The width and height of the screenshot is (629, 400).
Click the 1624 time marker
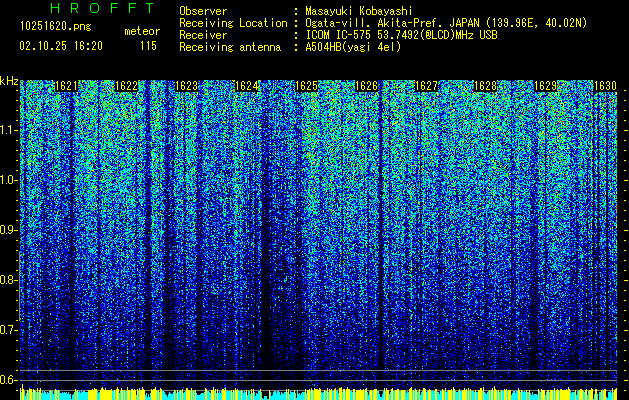[246, 86]
